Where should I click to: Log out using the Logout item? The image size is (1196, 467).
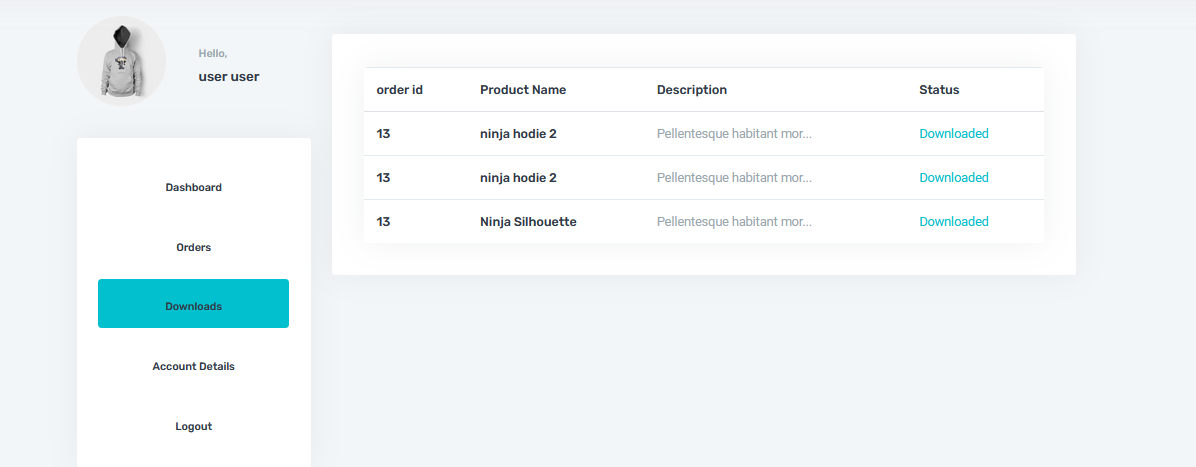pos(193,426)
